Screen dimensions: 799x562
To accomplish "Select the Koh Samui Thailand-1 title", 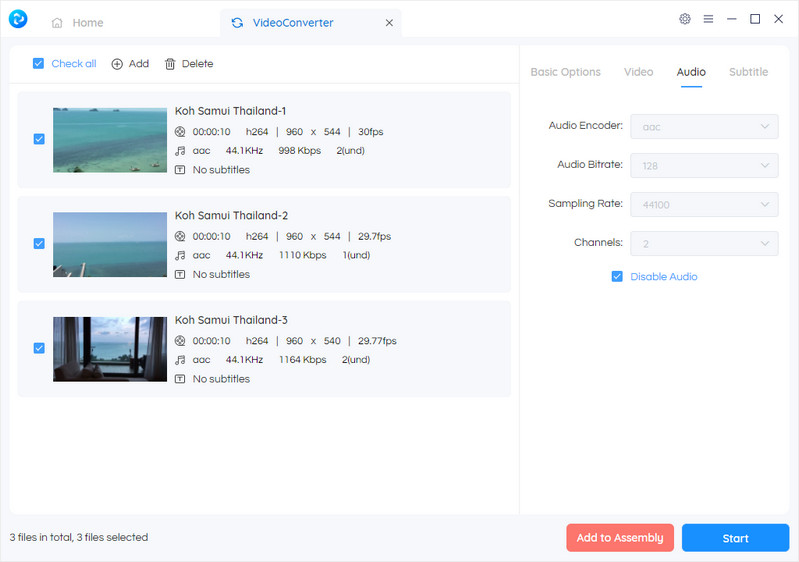I will coord(230,111).
